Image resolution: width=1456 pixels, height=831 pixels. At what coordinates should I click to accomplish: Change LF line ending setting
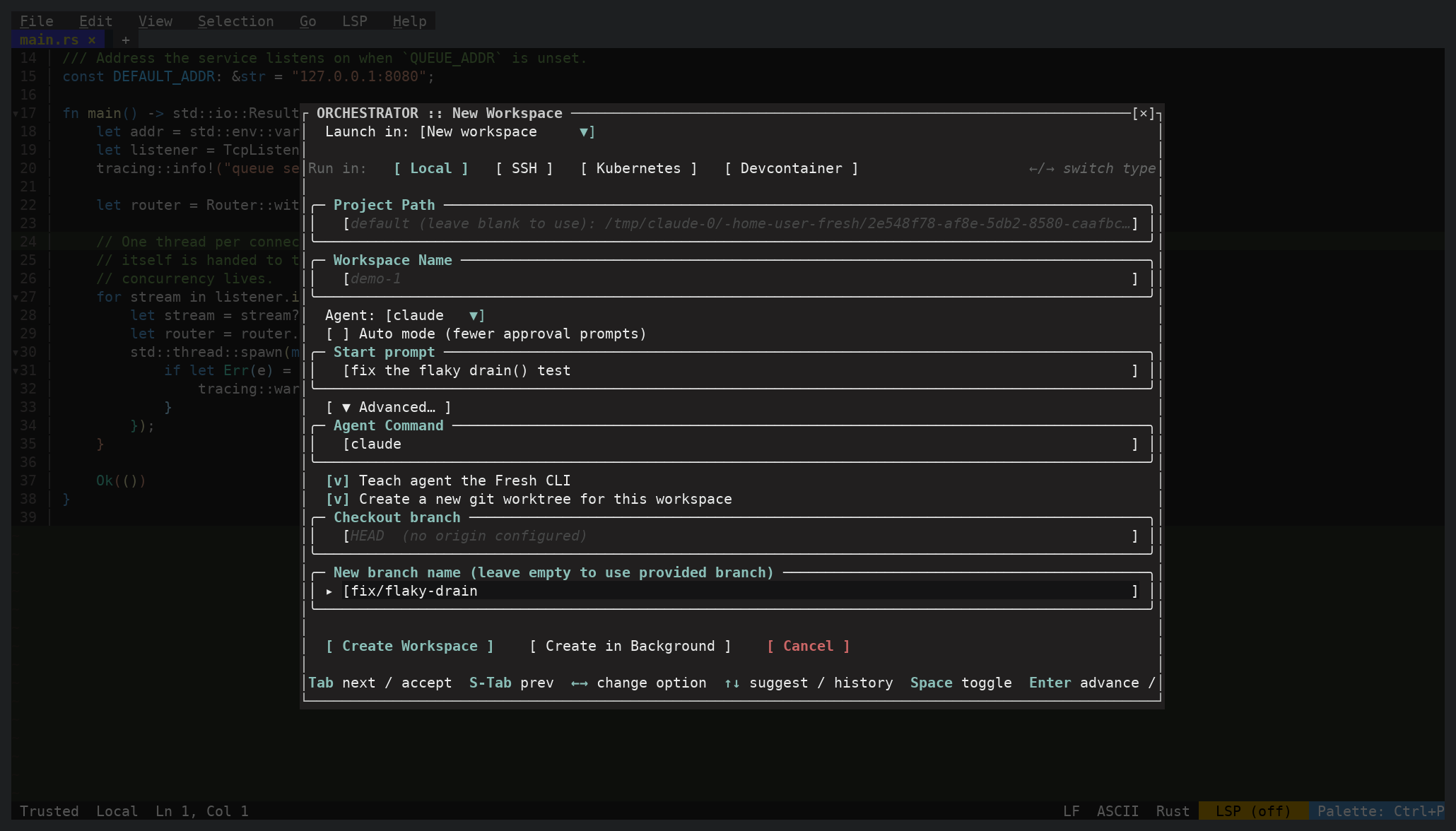(x=1072, y=811)
